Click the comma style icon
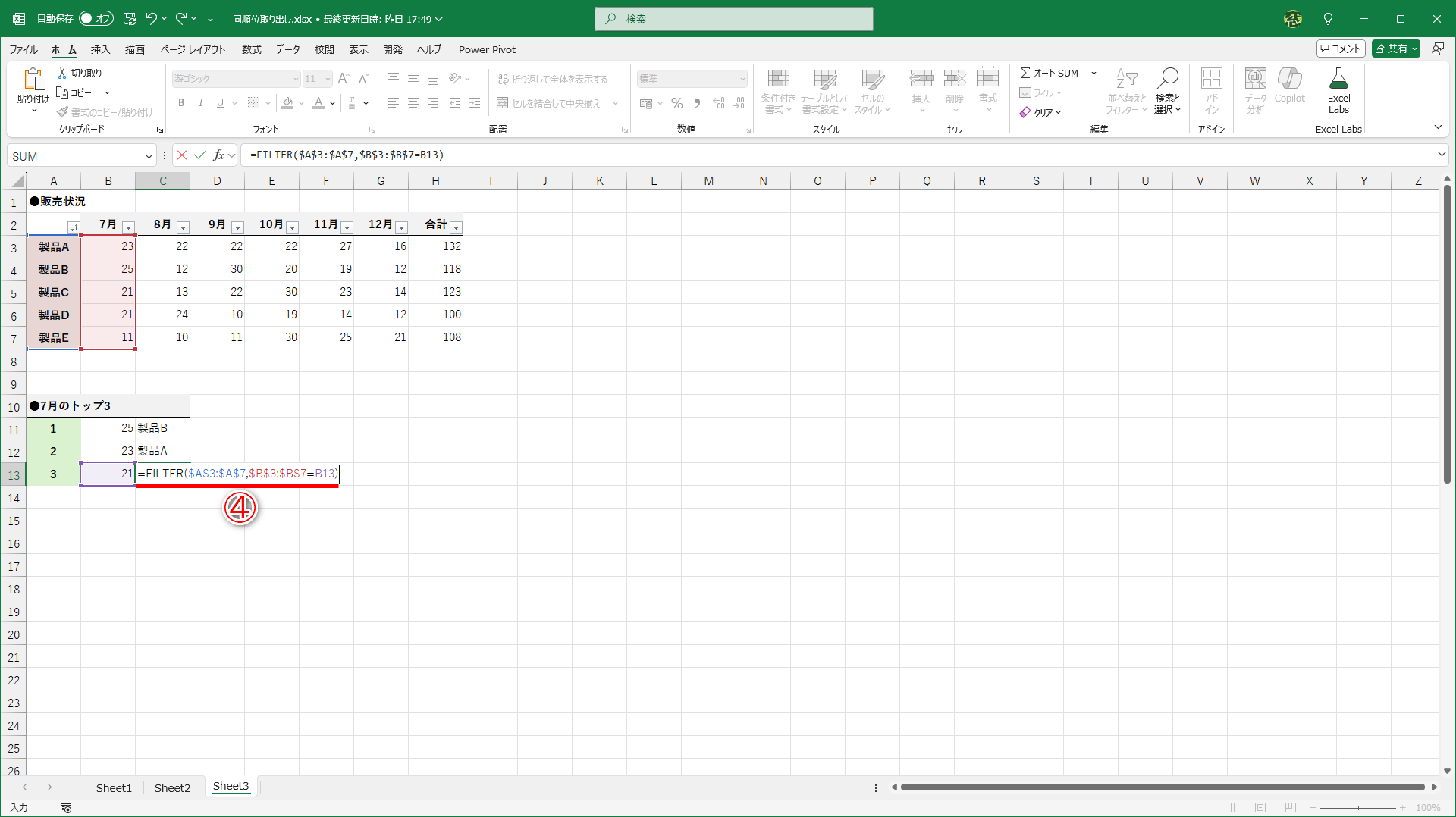The height and width of the screenshot is (817, 1456). [697, 103]
